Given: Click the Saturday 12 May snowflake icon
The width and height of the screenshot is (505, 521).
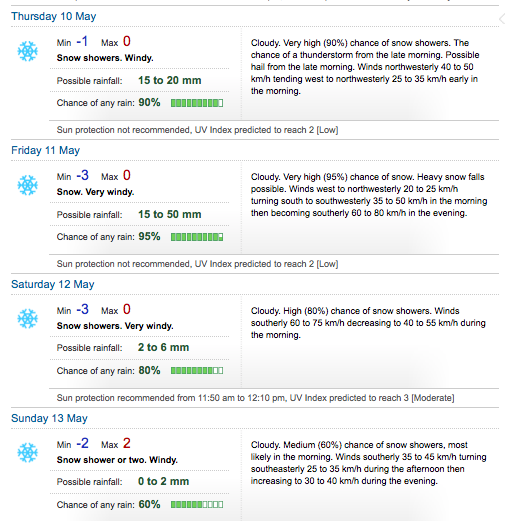Looking at the screenshot, I should click(x=27, y=319).
